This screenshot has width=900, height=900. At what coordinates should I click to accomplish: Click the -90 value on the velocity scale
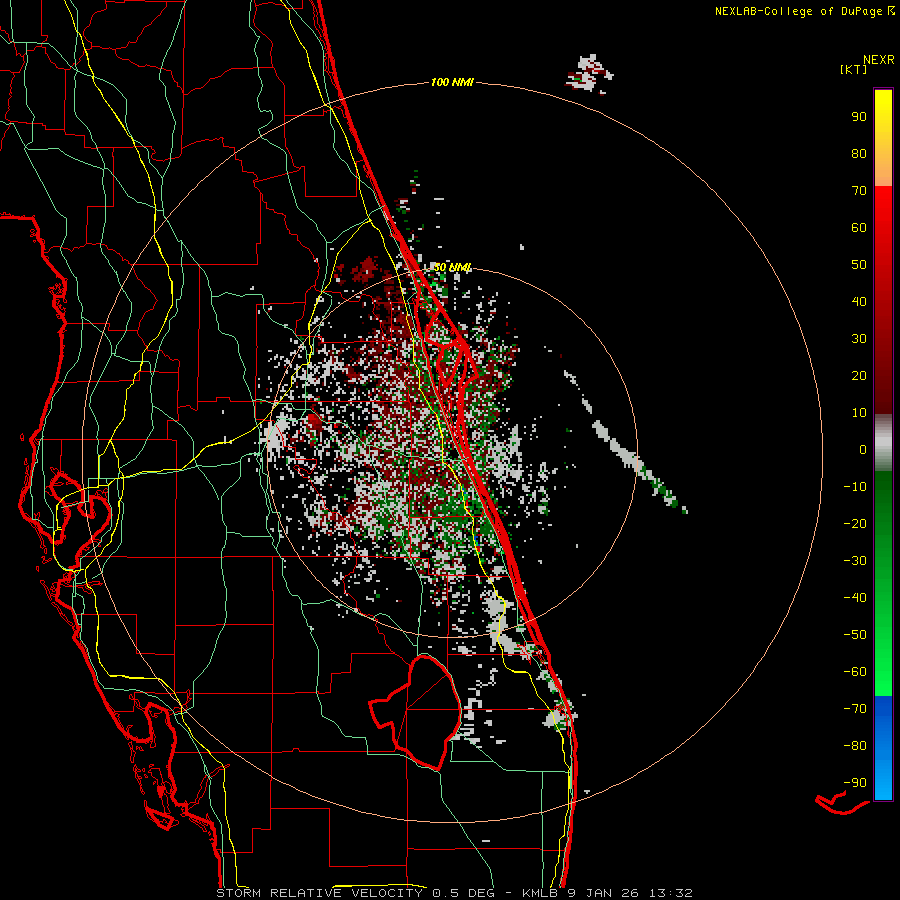[855, 783]
